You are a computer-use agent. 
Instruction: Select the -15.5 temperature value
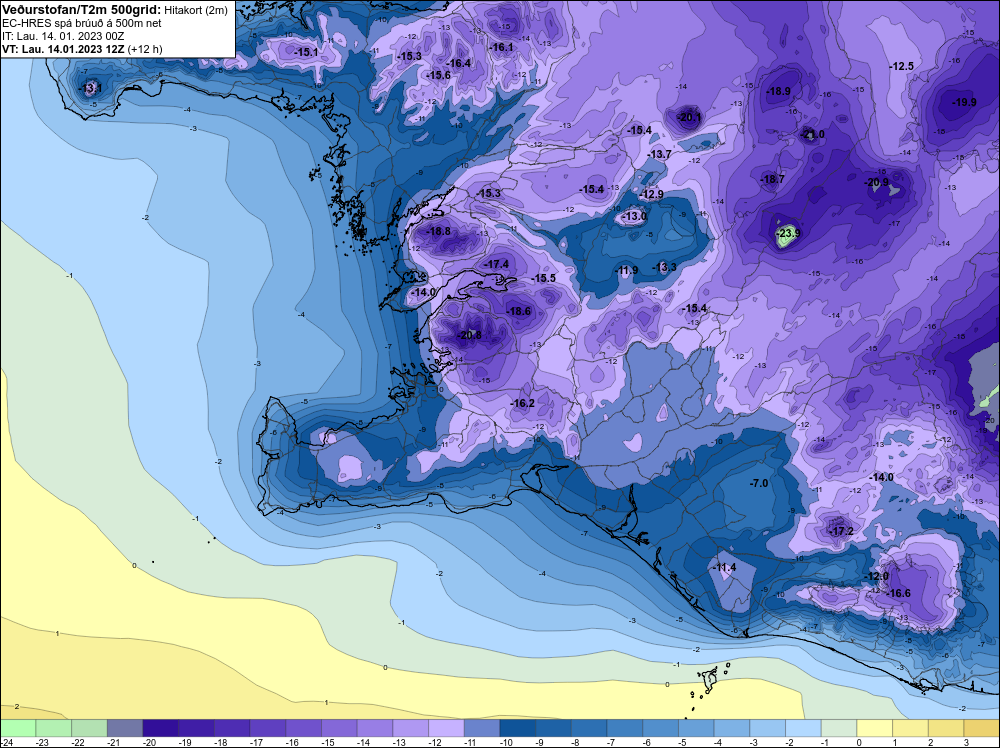[x=544, y=278]
